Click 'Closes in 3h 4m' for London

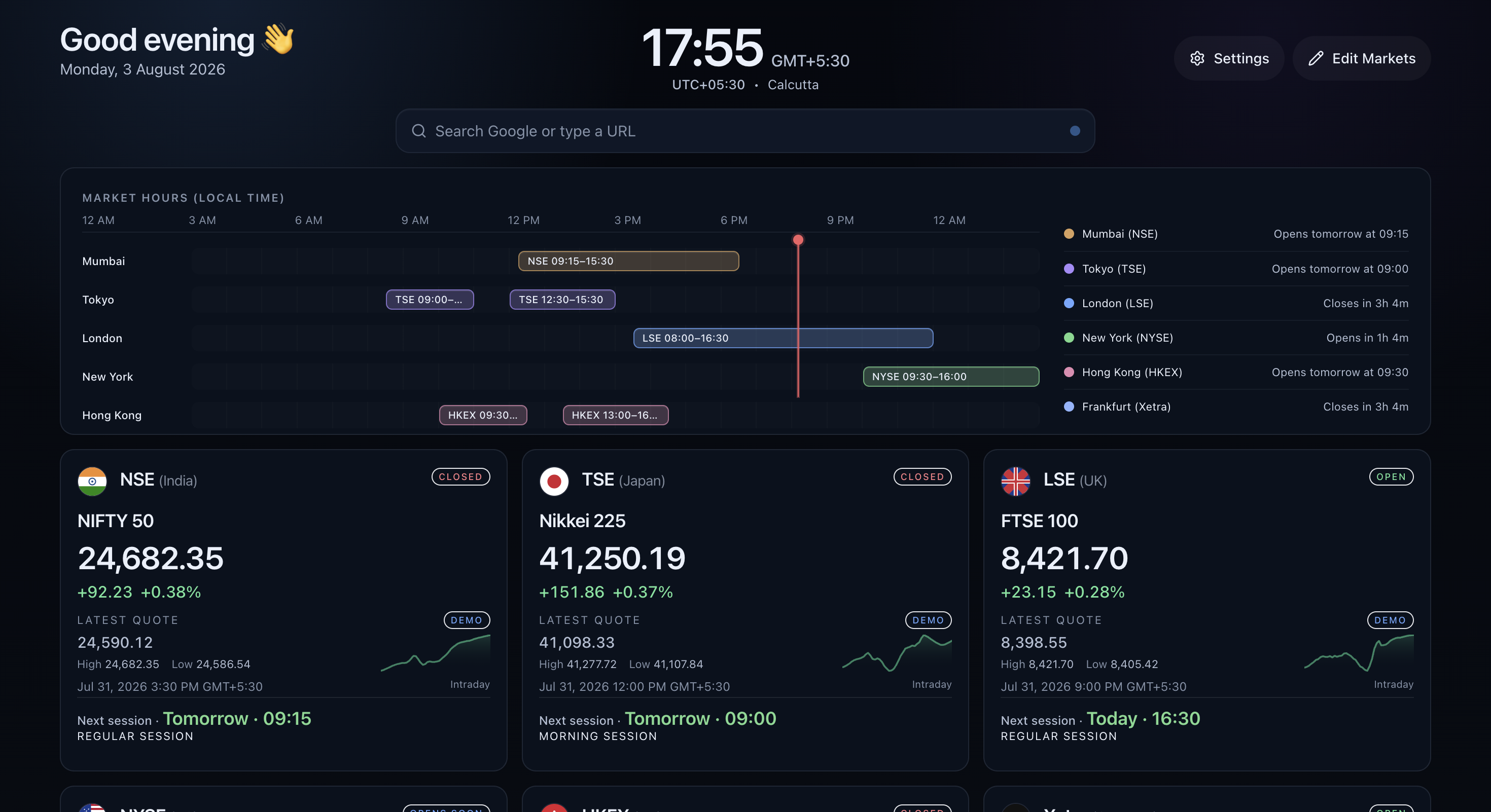tap(1365, 304)
